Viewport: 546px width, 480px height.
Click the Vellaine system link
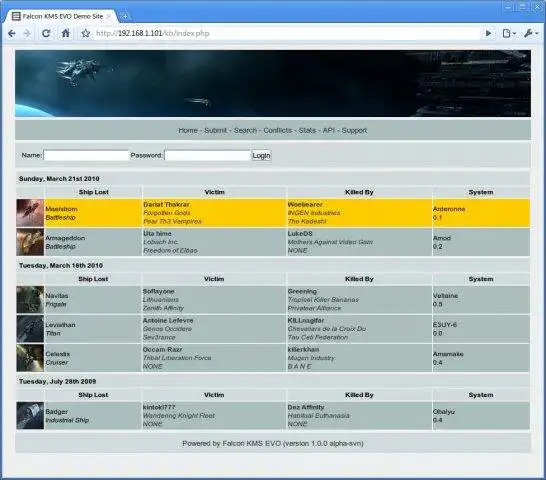pyautogui.click(x=445, y=296)
